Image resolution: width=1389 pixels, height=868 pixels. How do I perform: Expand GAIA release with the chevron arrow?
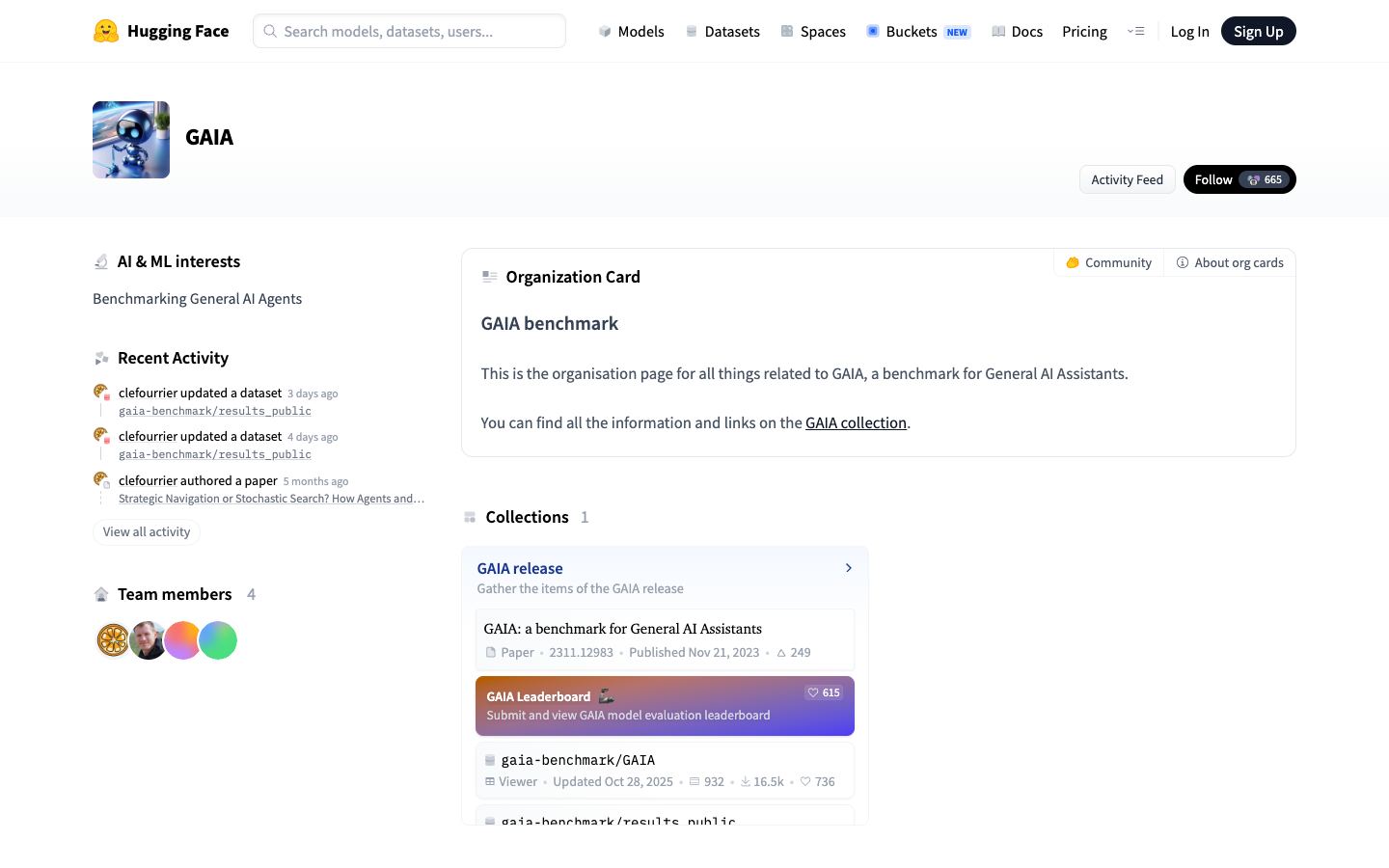point(849,568)
